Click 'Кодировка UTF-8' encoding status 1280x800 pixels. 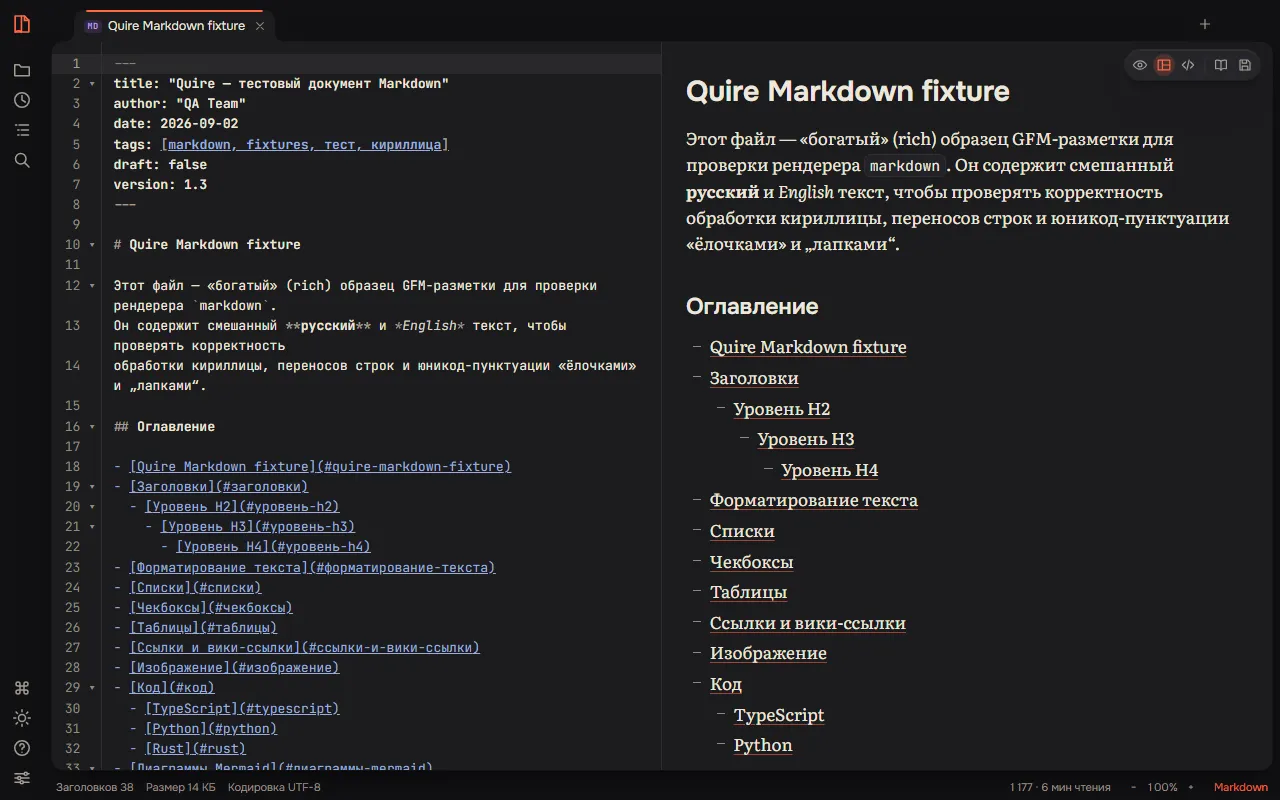click(274, 787)
